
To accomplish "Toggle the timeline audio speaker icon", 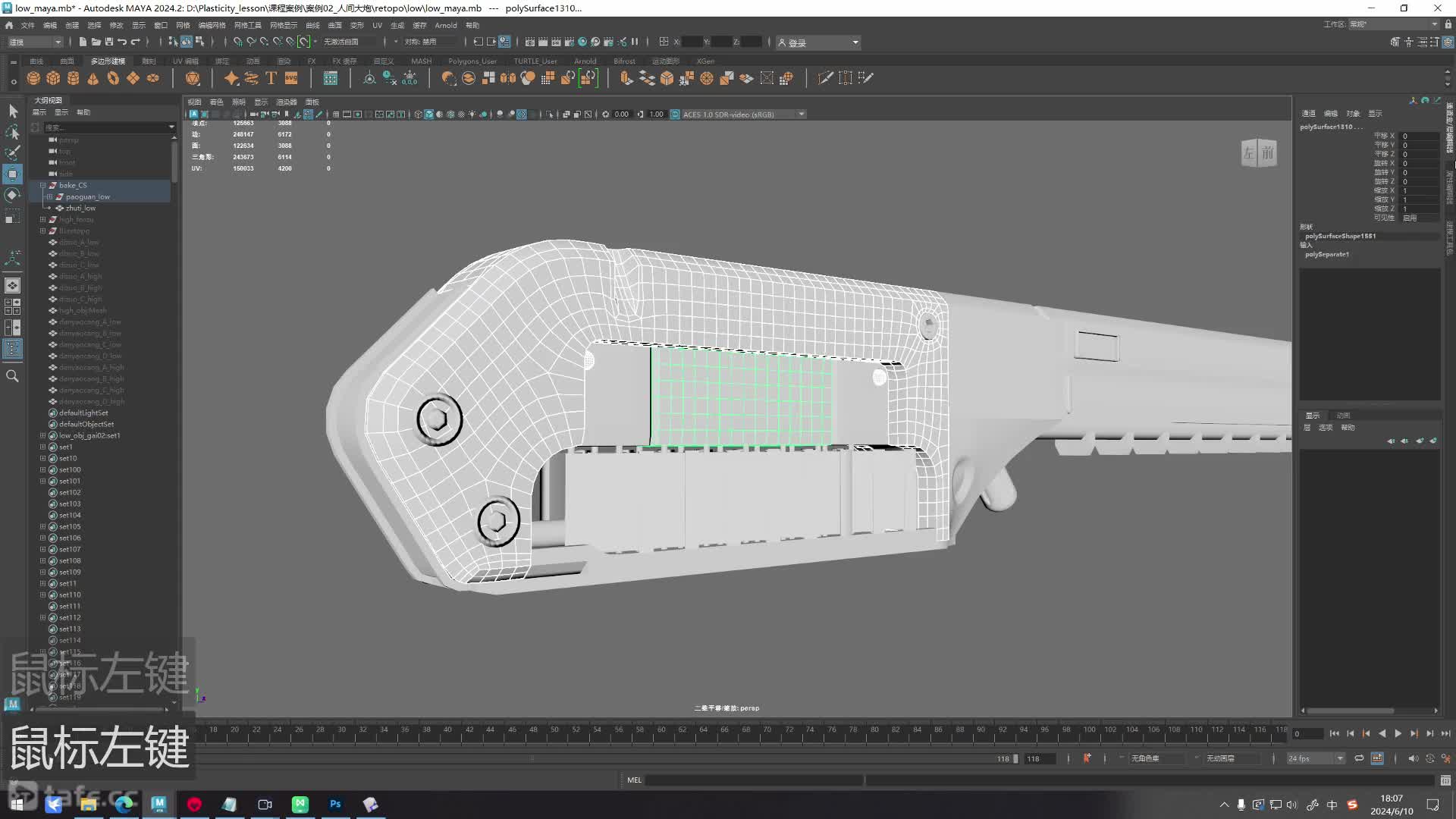I will 1413,758.
